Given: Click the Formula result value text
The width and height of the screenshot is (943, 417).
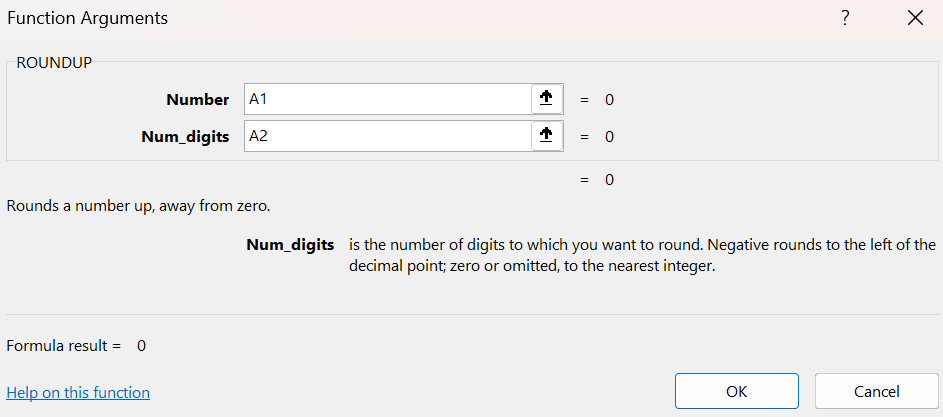Looking at the screenshot, I should tap(141, 346).
